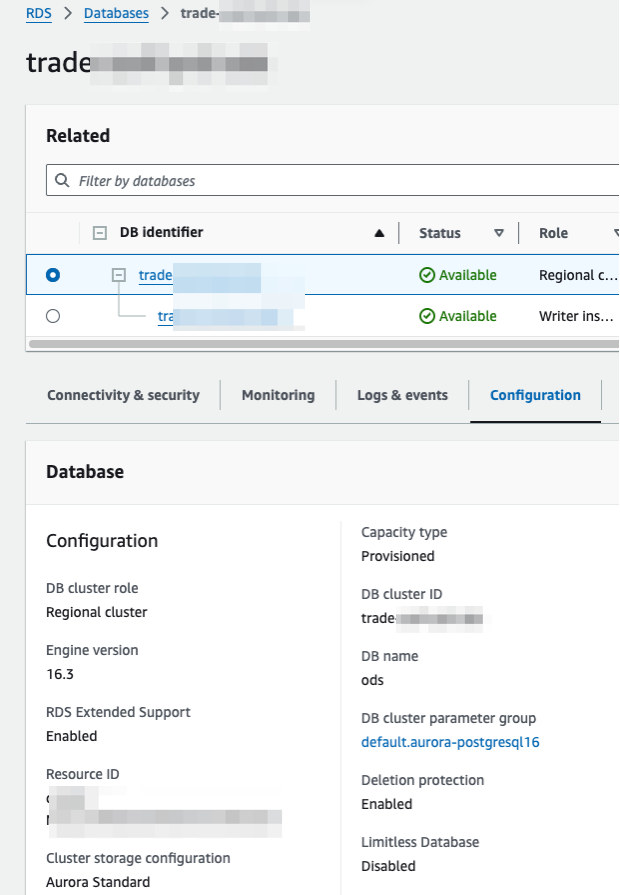
Task: Select the Configuration tab
Action: pos(536,395)
